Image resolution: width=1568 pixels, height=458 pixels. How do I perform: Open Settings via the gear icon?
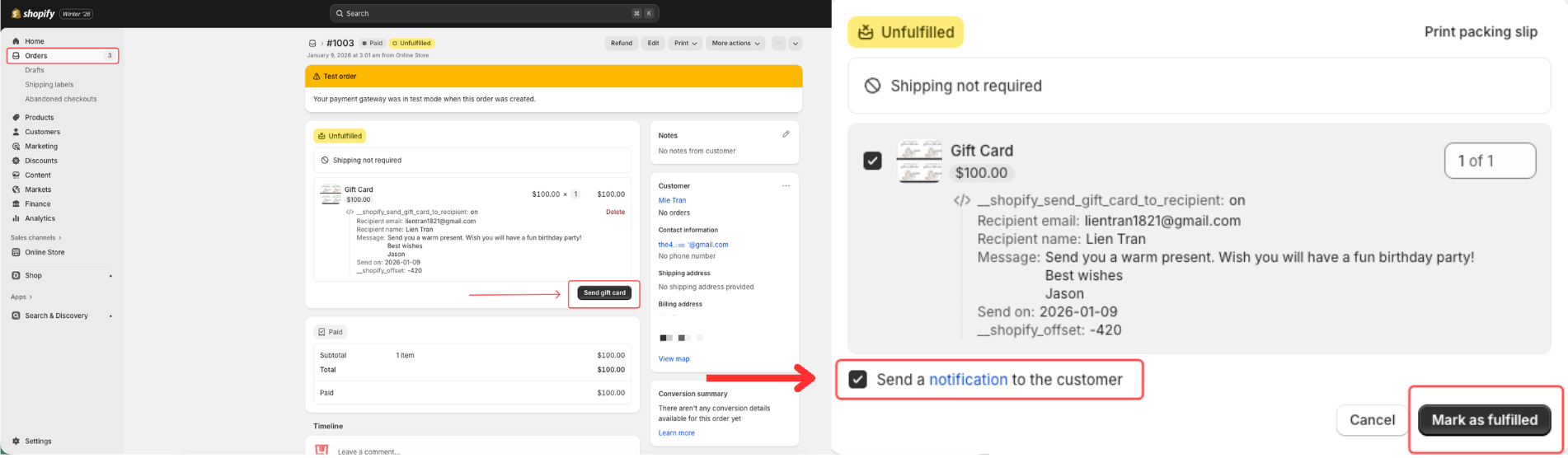coord(16,442)
